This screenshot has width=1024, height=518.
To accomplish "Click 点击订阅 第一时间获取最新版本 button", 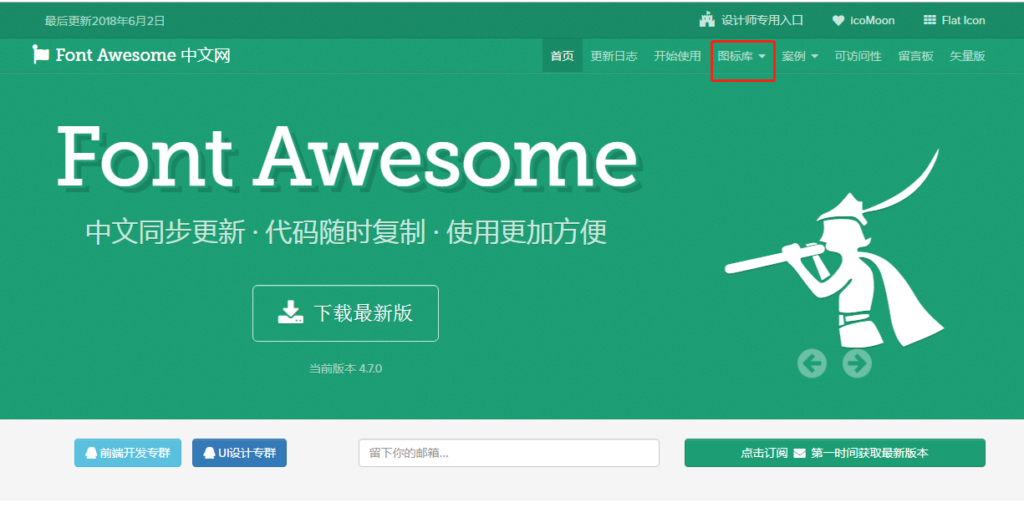I will [x=835, y=453].
